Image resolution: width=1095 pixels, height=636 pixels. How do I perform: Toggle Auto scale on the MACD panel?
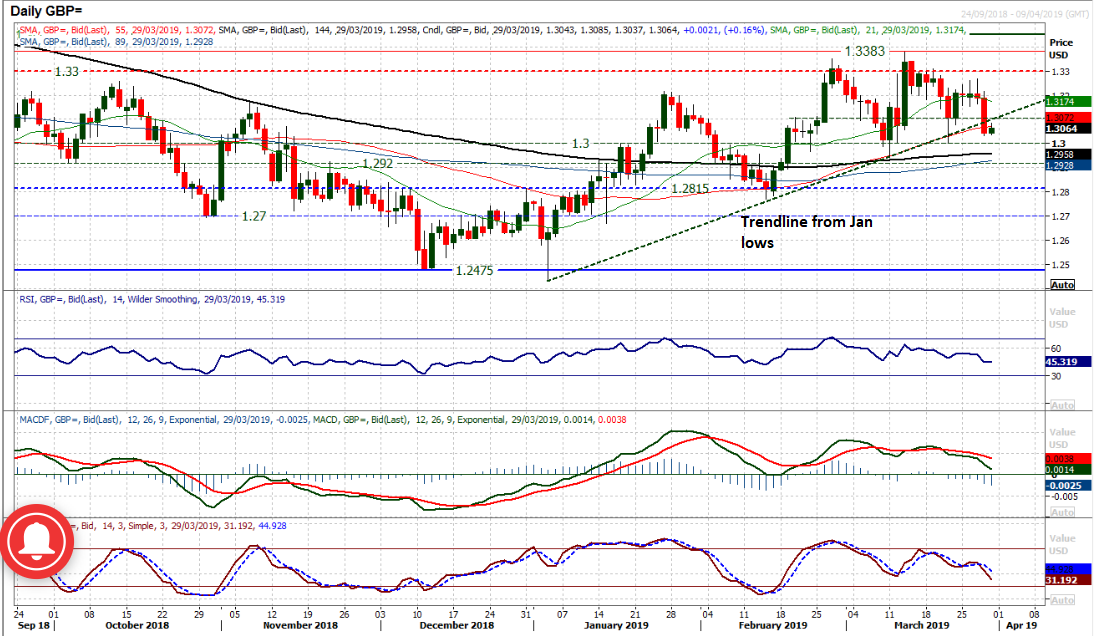pyautogui.click(x=1062, y=512)
